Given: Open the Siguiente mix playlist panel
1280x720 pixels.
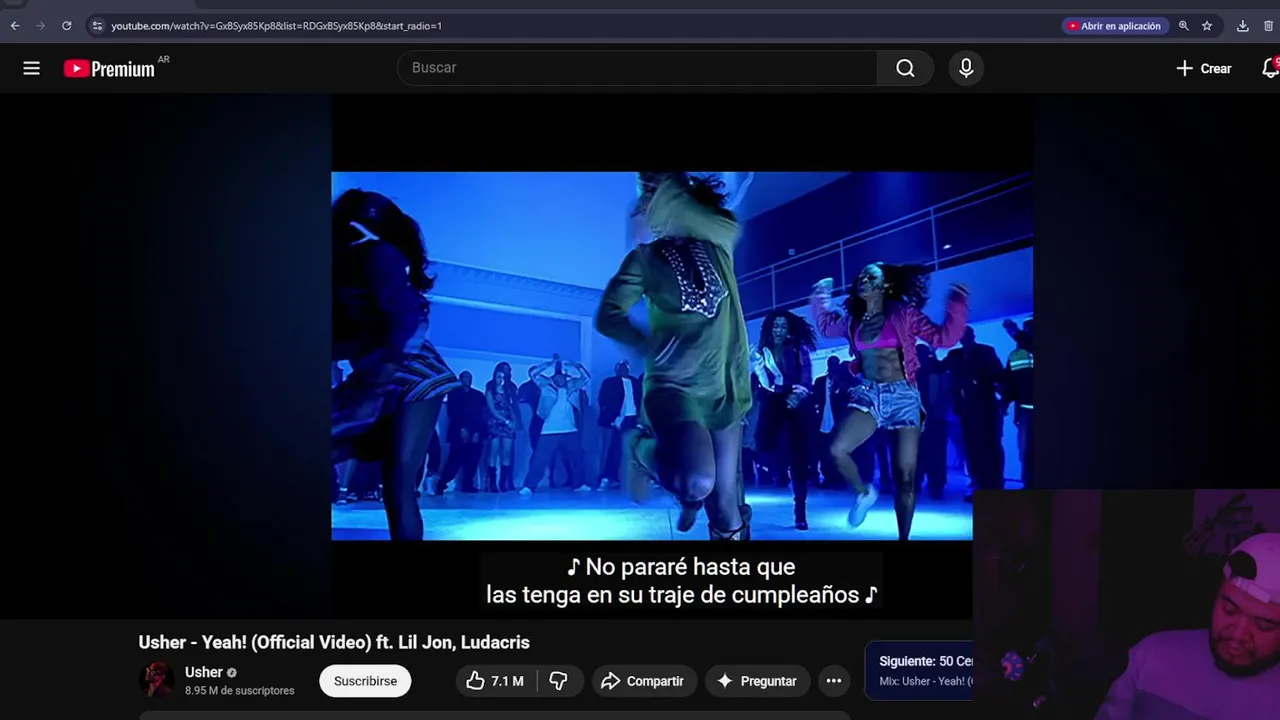Looking at the screenshot, I should click(x=919, y=671).
